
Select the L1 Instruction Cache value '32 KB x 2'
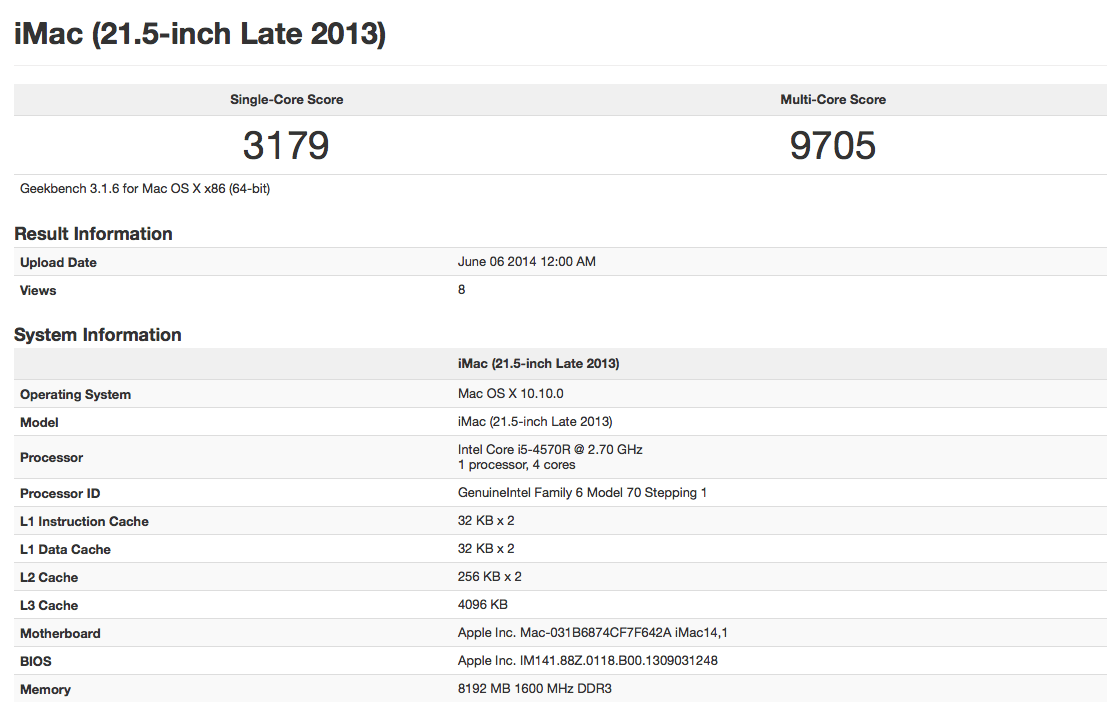[x=486, y=521]
